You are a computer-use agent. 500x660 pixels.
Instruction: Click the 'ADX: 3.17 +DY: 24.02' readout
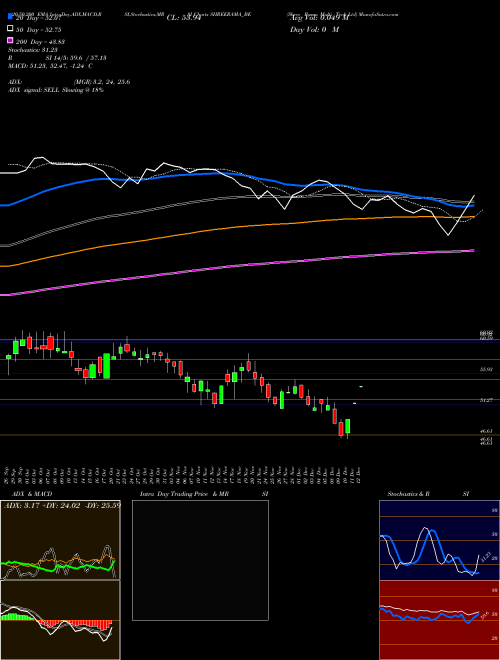(x=42, y=505)
